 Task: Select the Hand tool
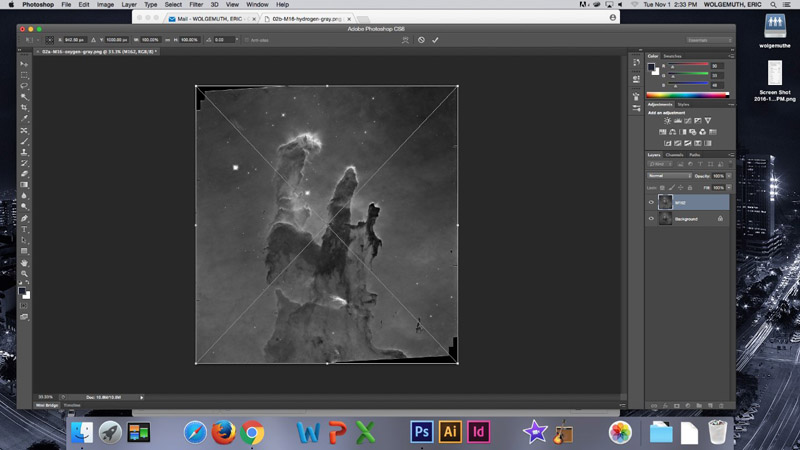point(25,262)
